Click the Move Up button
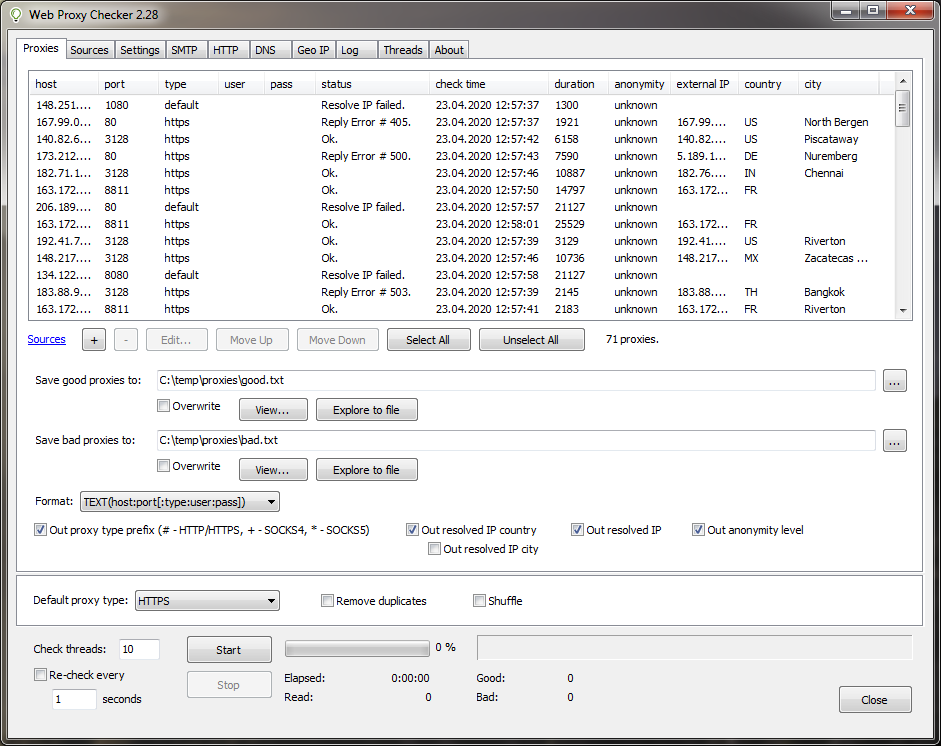Screen dimensions: 941x746 [x=251, y=340]
